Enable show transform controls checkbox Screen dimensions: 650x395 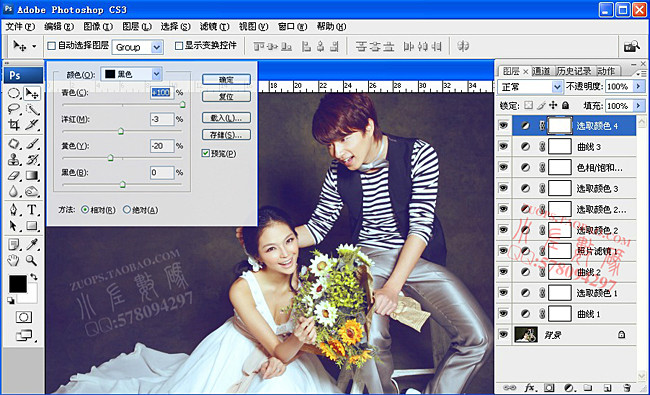click(x=179, y=46)
